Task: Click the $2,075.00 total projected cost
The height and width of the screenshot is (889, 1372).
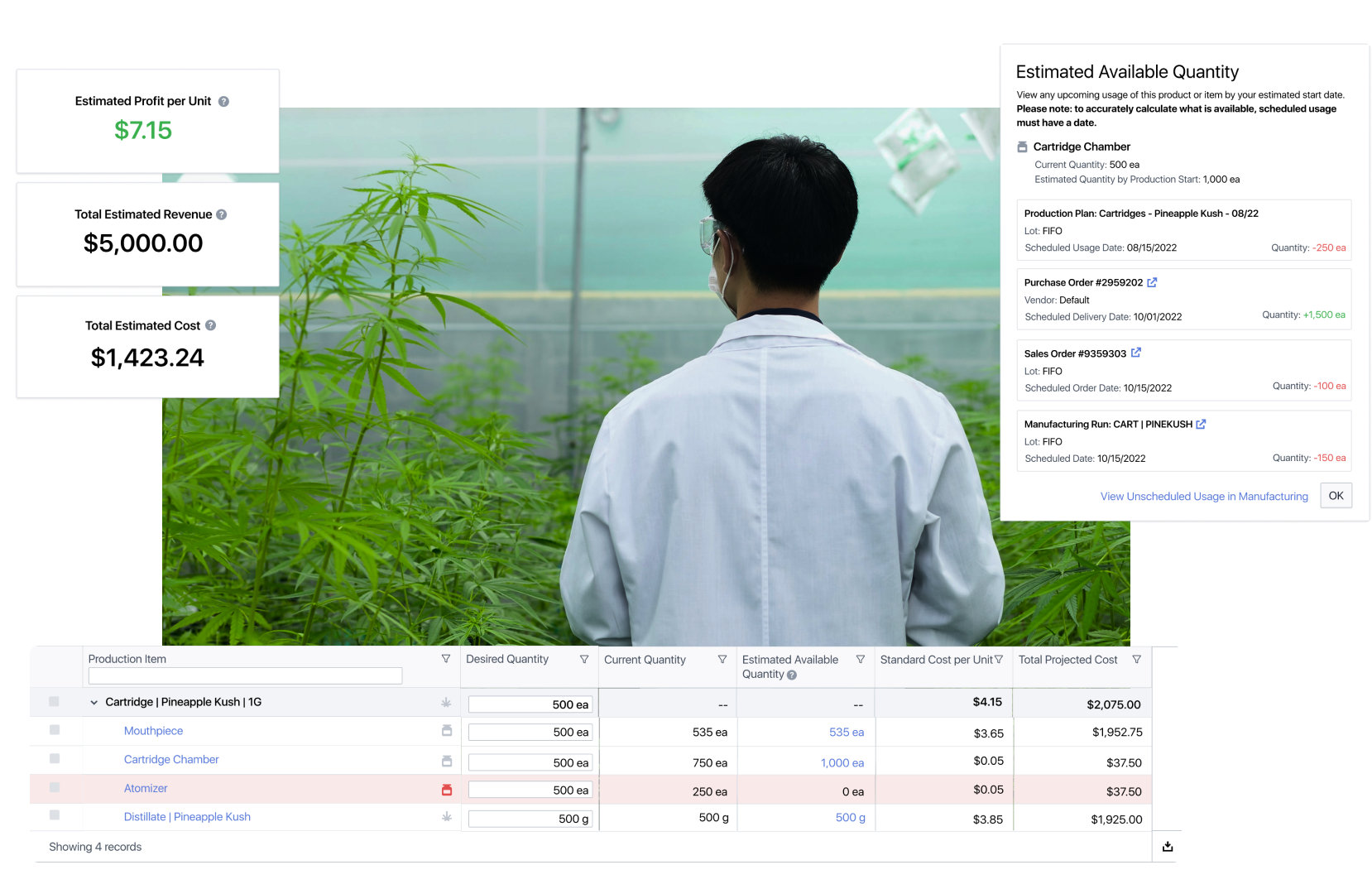Action: pos(1114,705)
